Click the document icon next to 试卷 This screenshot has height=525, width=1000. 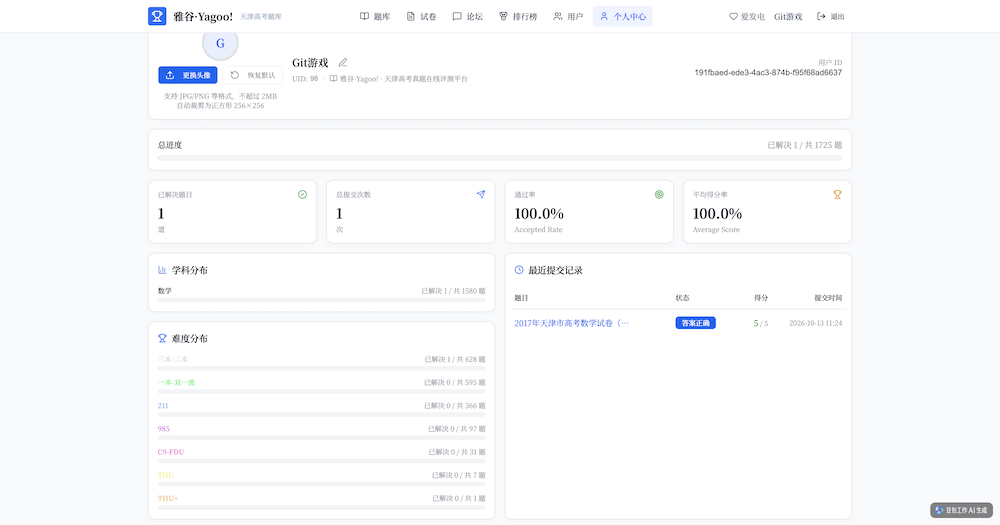coord(411,17)
